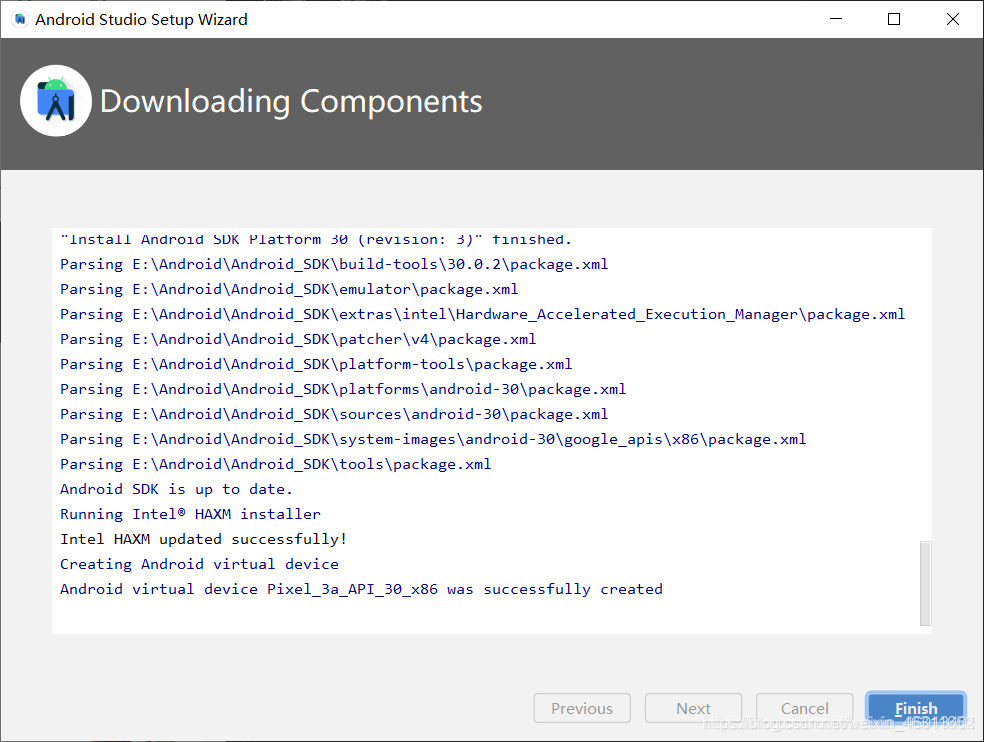Select the 'Running Intel HAXM installer' log line
Image resolution: width=984 pixels, height=742 pixels.
coord(190,514)
